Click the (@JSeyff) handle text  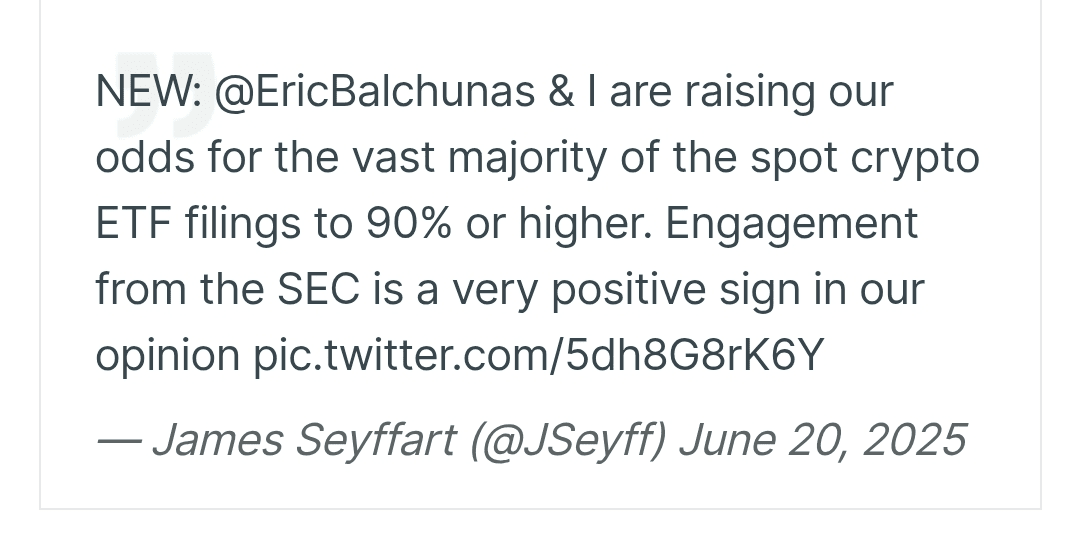(568, 440)
